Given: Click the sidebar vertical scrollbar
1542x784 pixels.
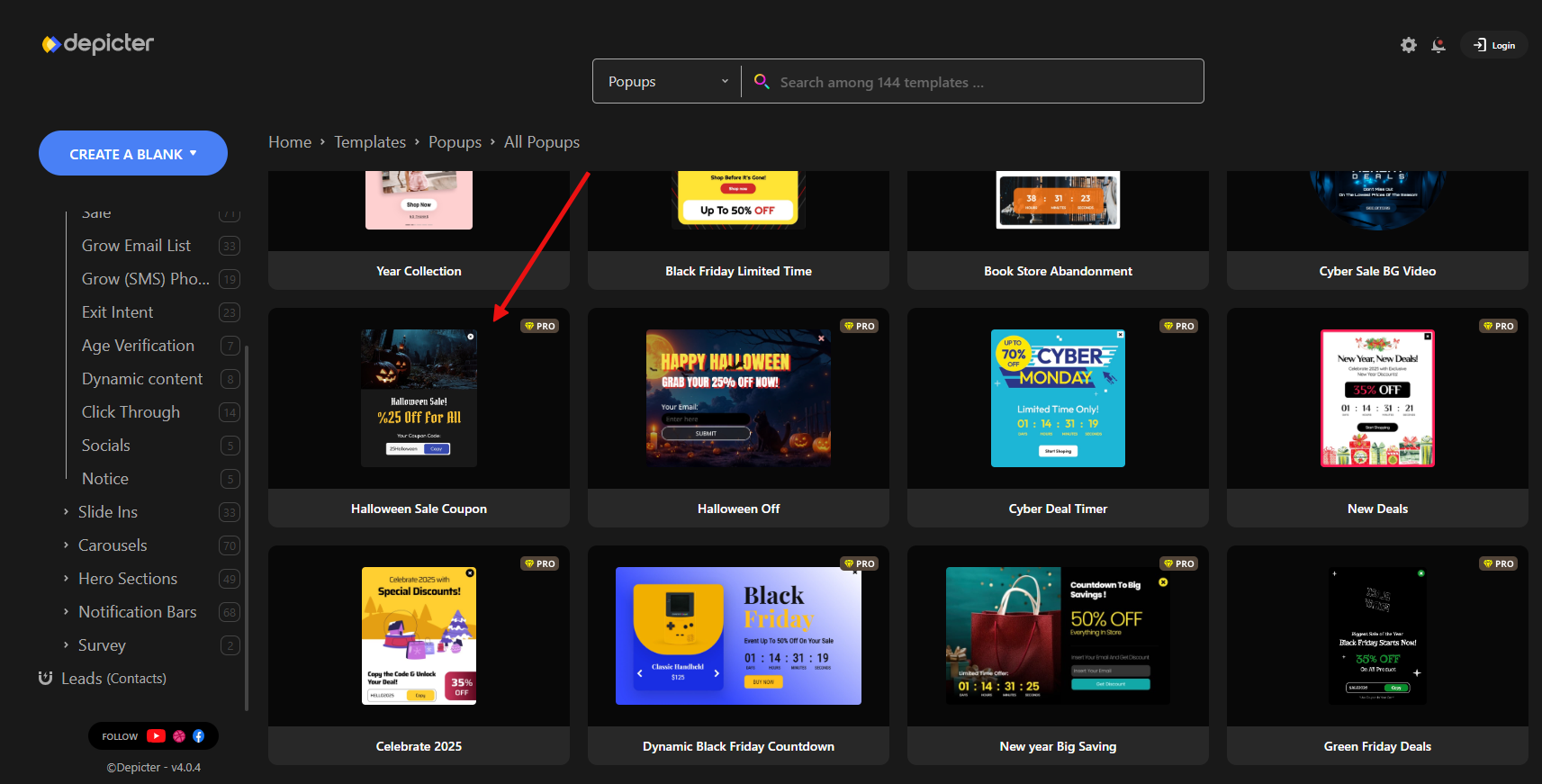Looking at the screenshot, I should [x=247, y=527].
